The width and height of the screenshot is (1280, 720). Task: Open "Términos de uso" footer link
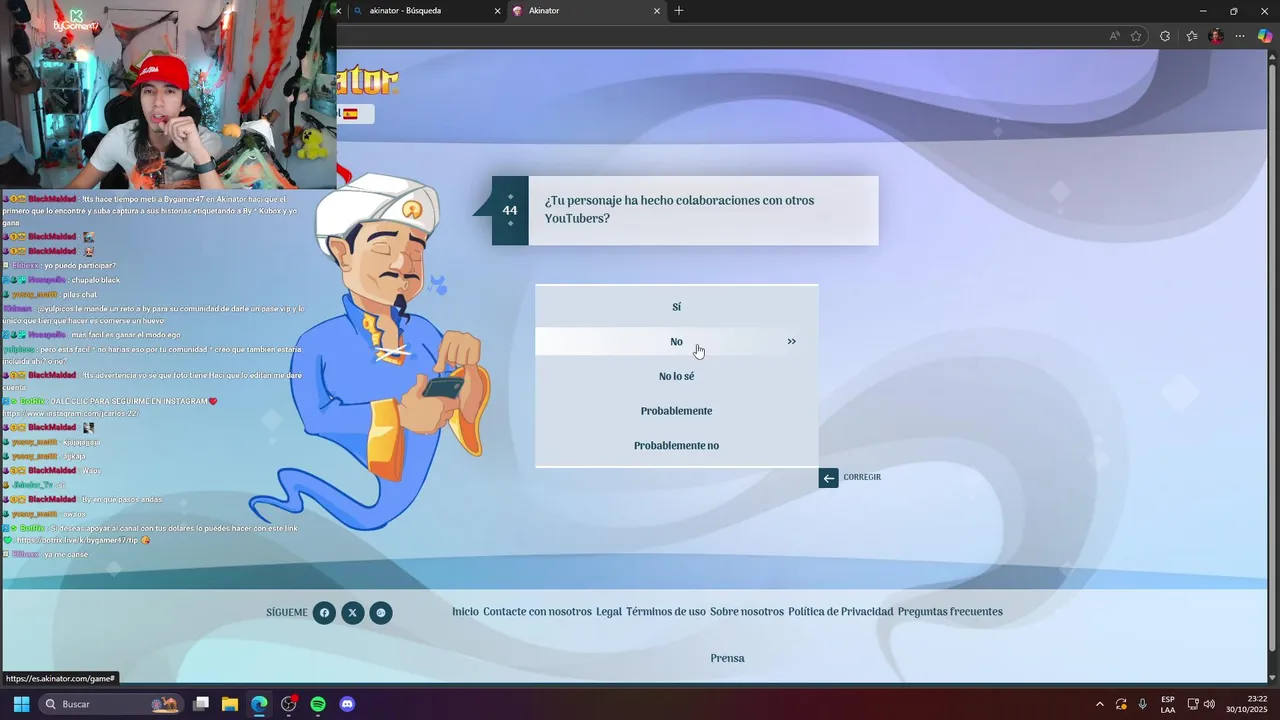[666, 612]
